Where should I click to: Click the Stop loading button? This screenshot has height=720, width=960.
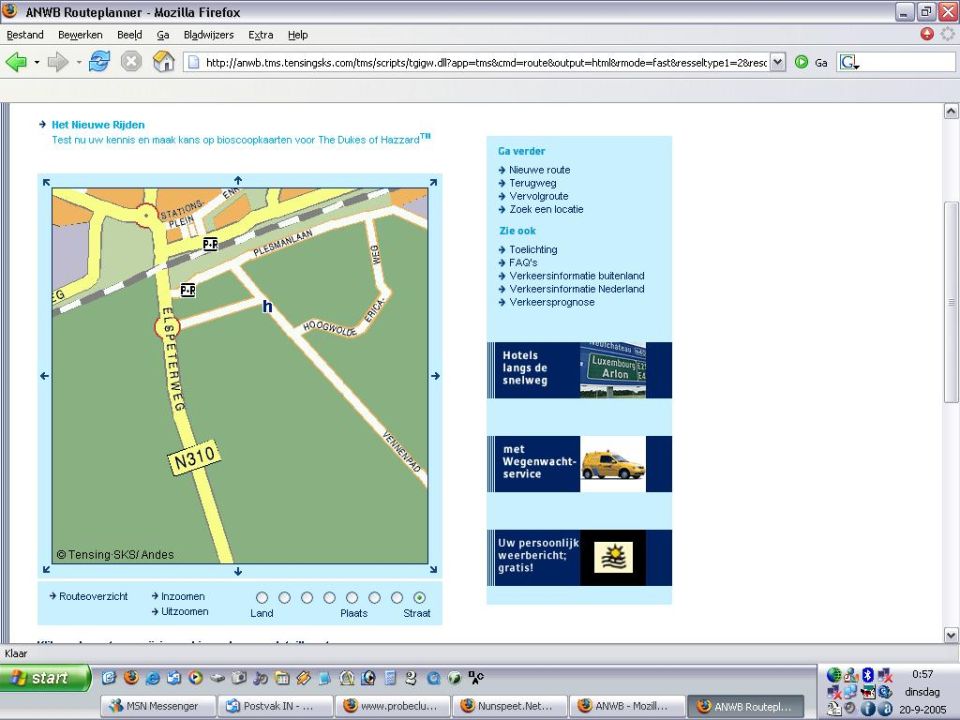click(131, 62)
